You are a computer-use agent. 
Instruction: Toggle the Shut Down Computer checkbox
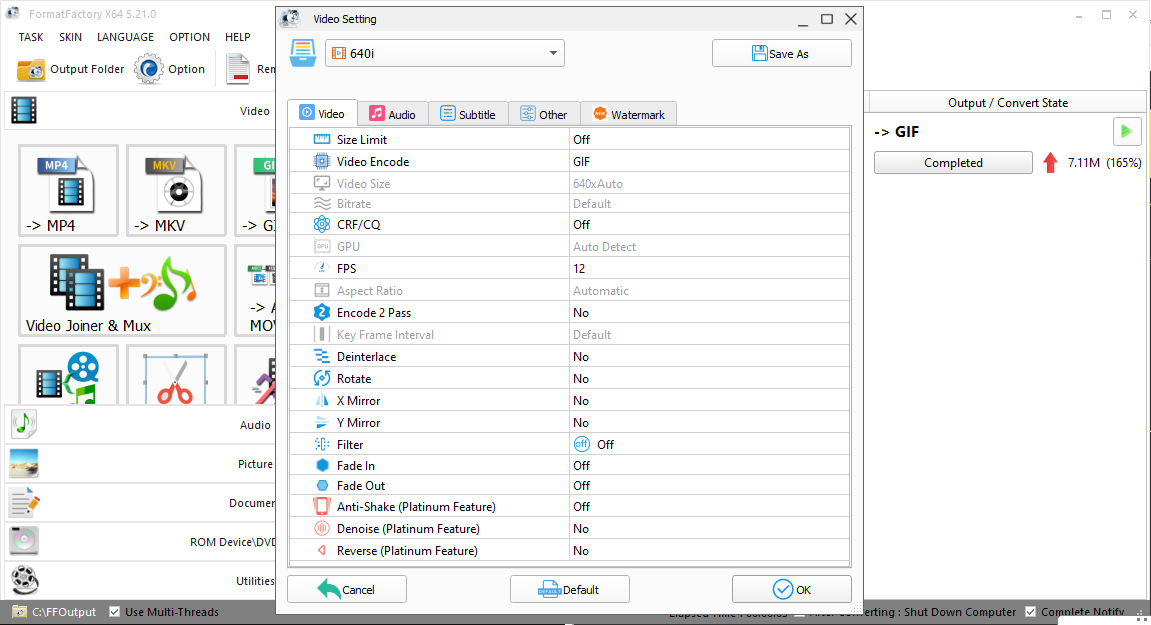[801, 612]
